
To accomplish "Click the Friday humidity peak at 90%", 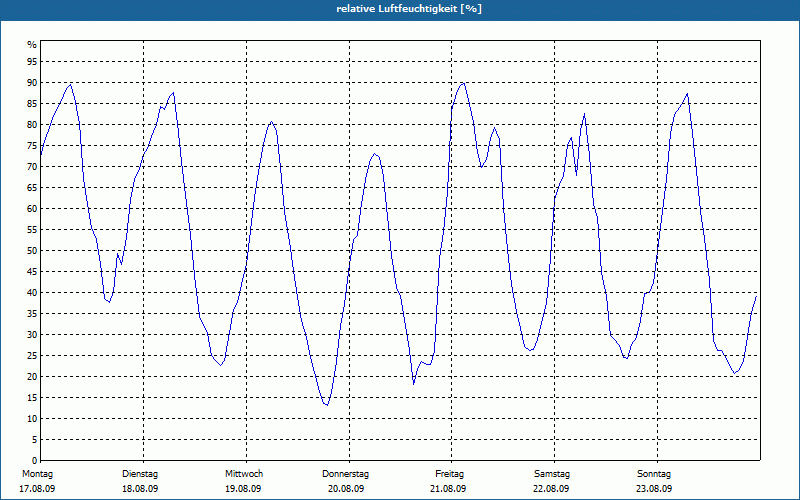I will tap(462, 83).
